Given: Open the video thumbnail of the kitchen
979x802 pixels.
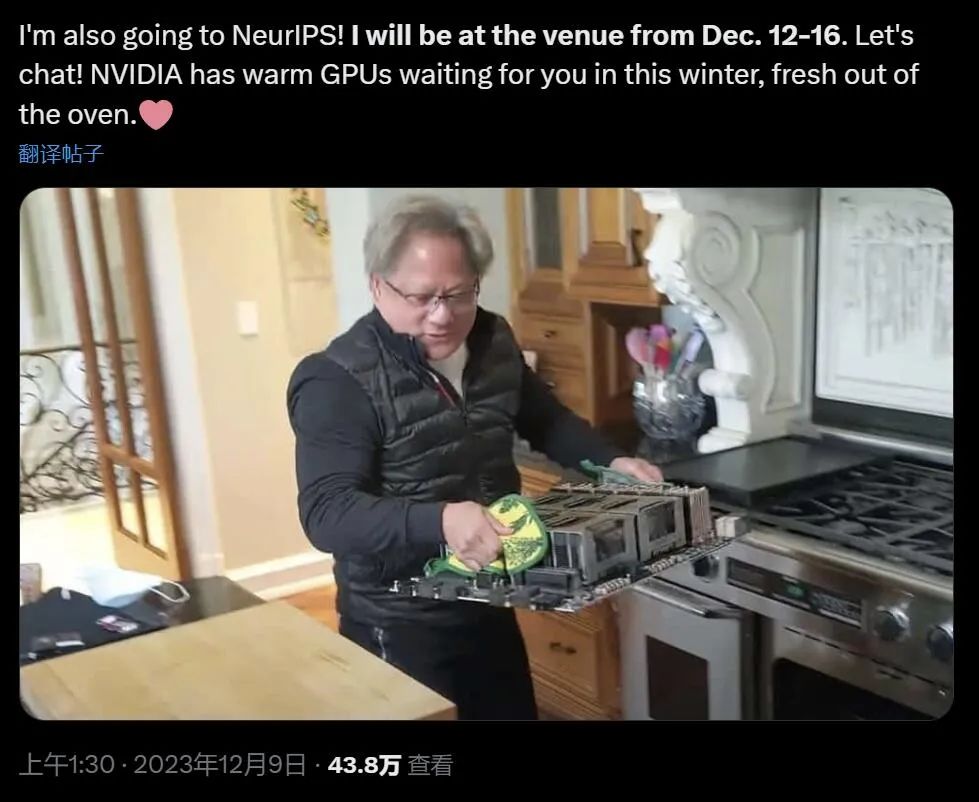Looking at the screenshot, I should [x=486, y=454].
